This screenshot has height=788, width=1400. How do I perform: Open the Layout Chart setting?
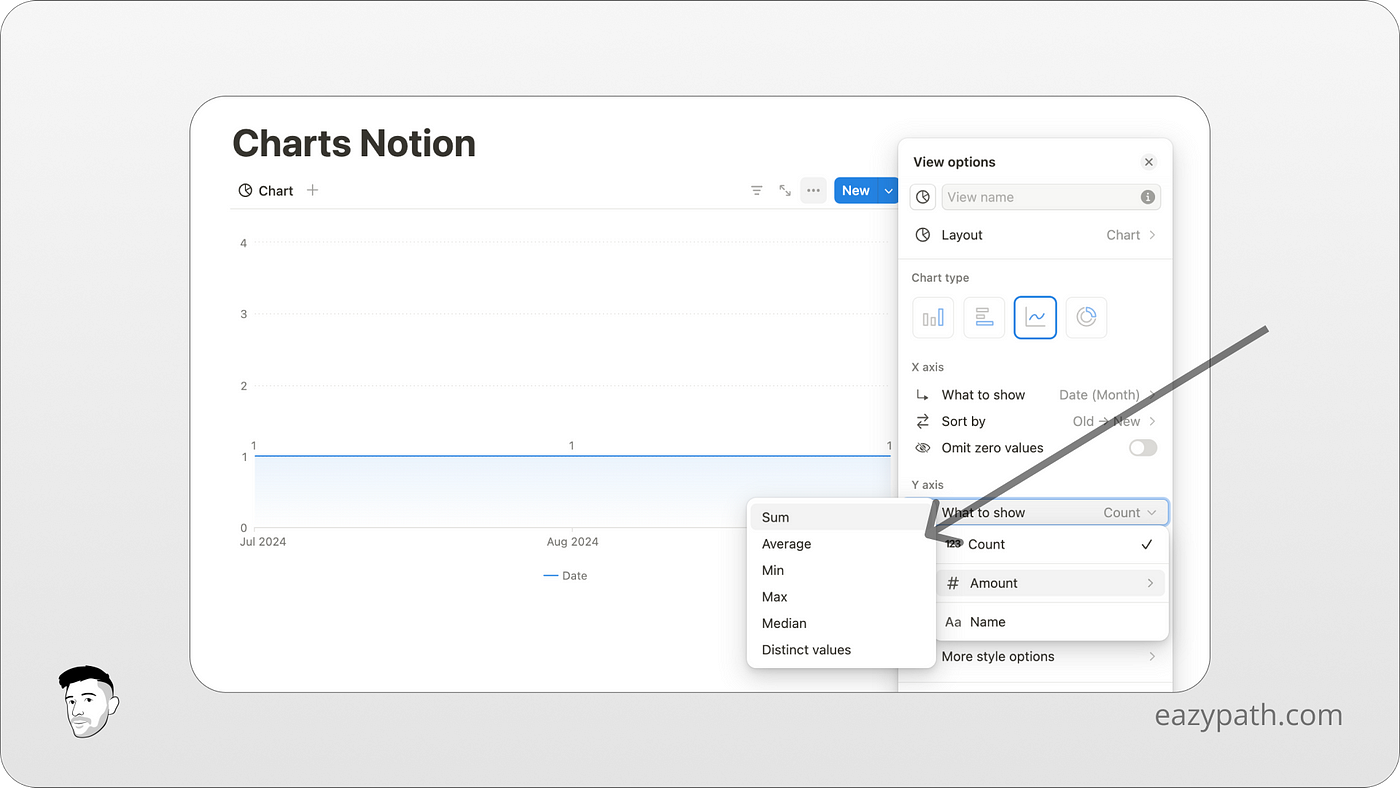pos(1035,235)
